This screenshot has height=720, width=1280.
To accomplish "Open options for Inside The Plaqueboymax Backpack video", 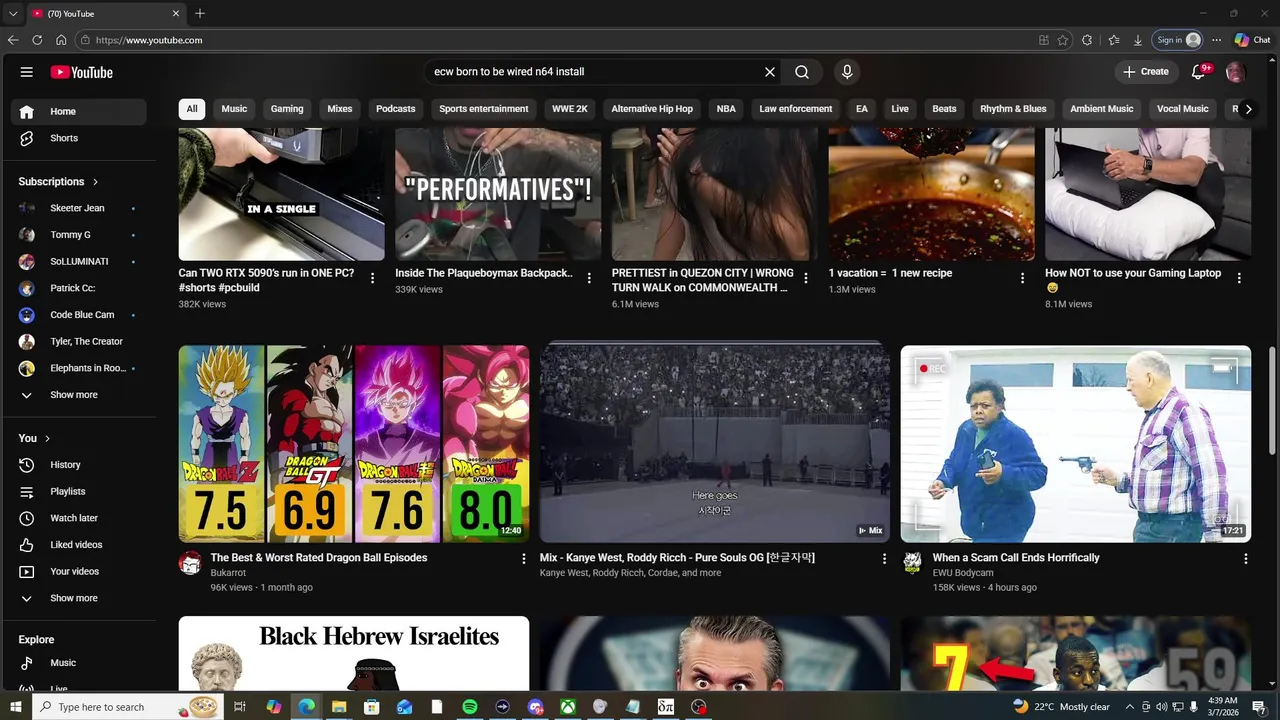I will 589,278.
